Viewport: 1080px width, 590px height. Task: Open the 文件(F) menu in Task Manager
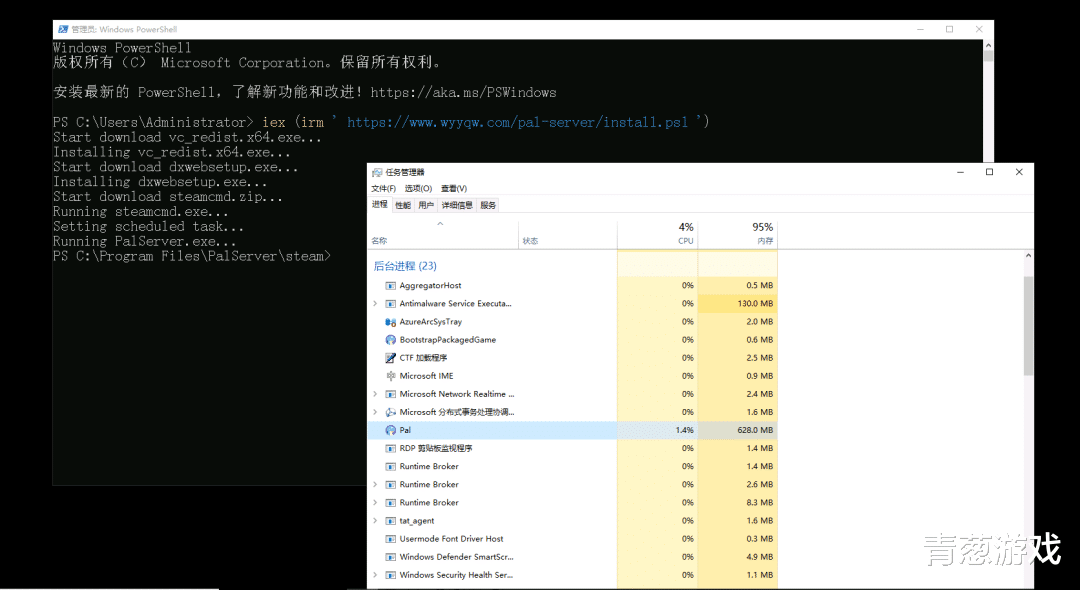[x=384, y=189]
